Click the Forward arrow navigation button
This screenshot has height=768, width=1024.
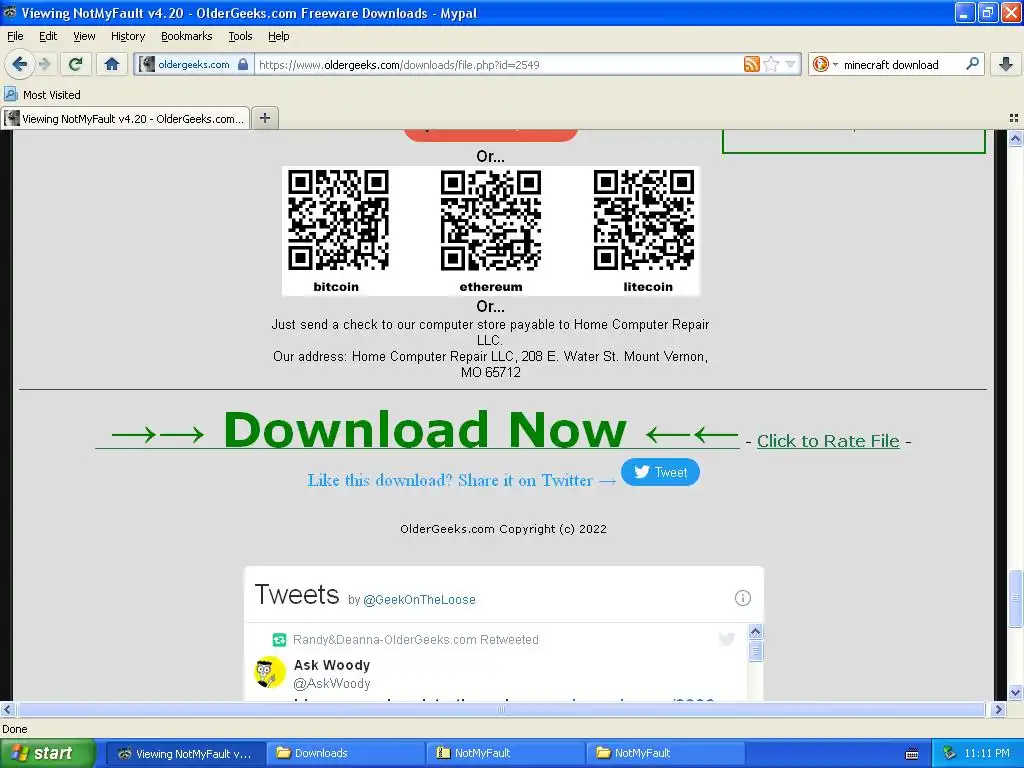coord(44,64)
